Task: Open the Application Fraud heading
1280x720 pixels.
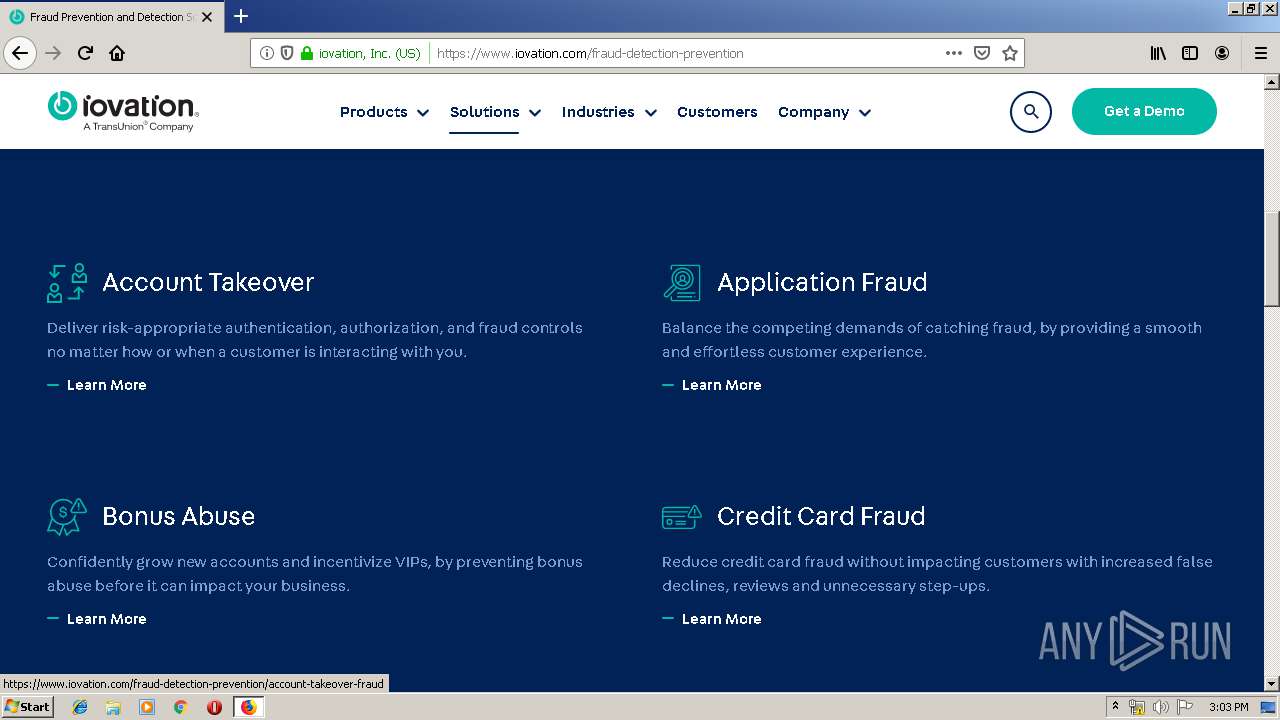Action: [822, 282]
